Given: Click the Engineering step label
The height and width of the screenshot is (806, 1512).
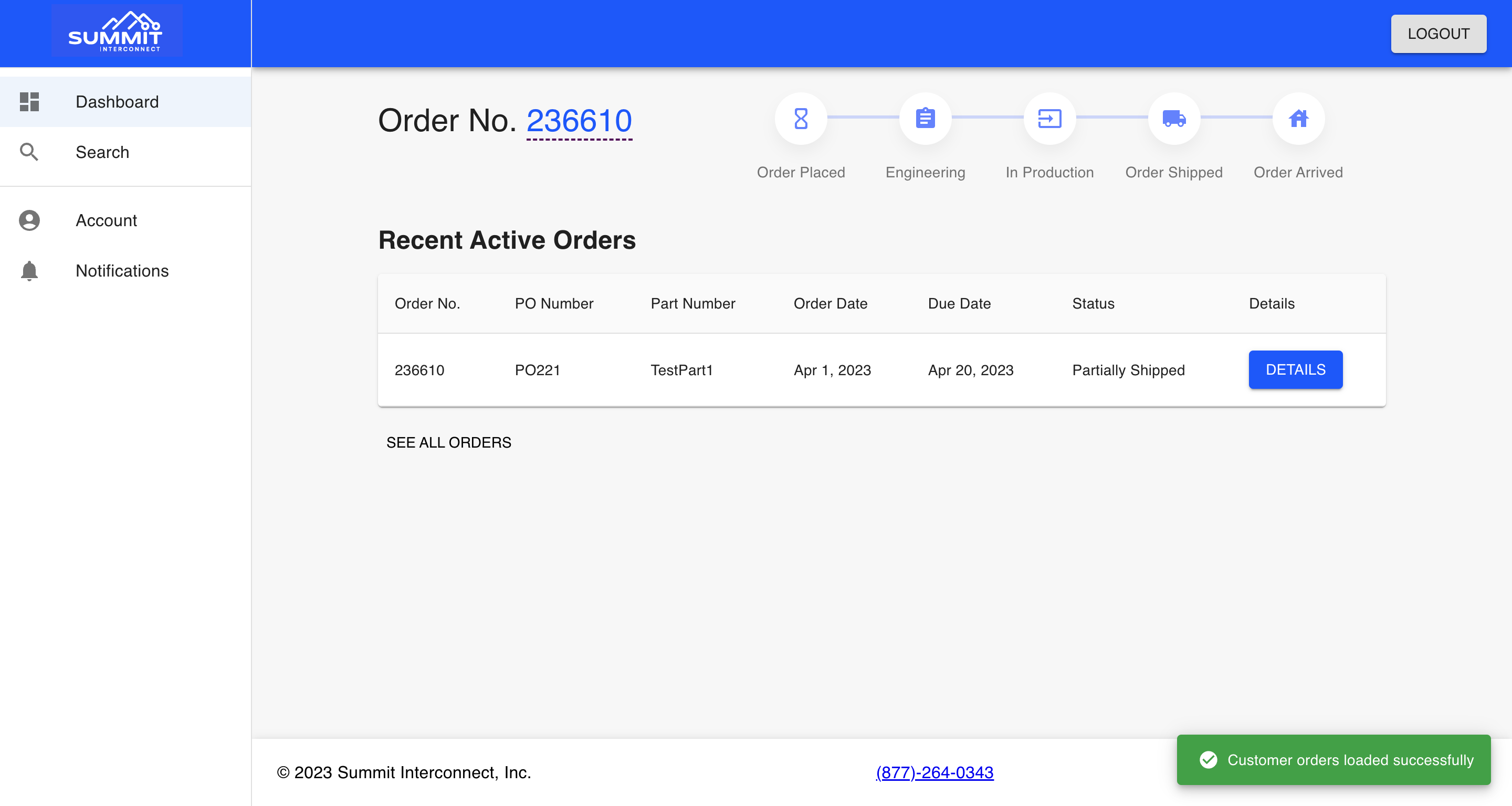Looking at the screenshot, I should point(925,173).
